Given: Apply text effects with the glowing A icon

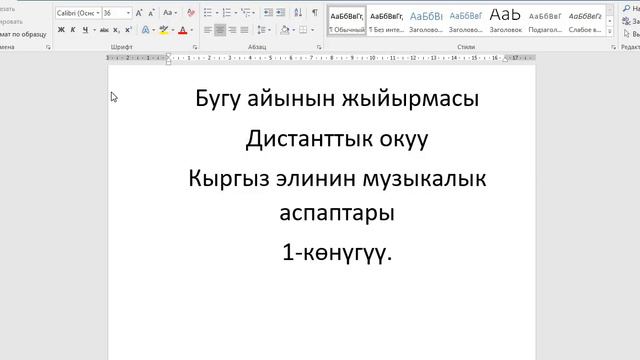Looking at the screenshot, I should [x=145, y=30].
